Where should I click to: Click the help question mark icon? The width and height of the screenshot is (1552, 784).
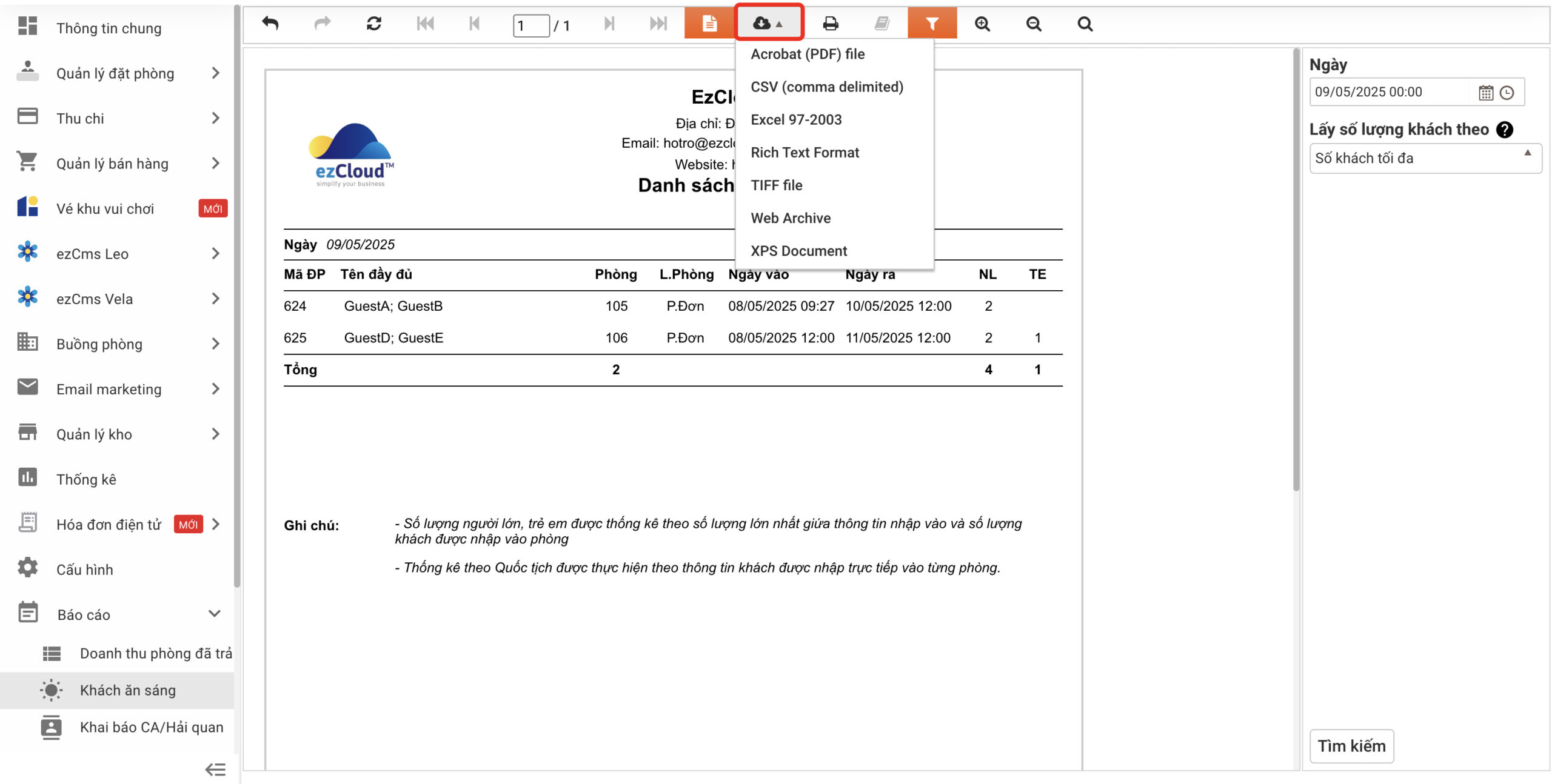point(1505,129)
